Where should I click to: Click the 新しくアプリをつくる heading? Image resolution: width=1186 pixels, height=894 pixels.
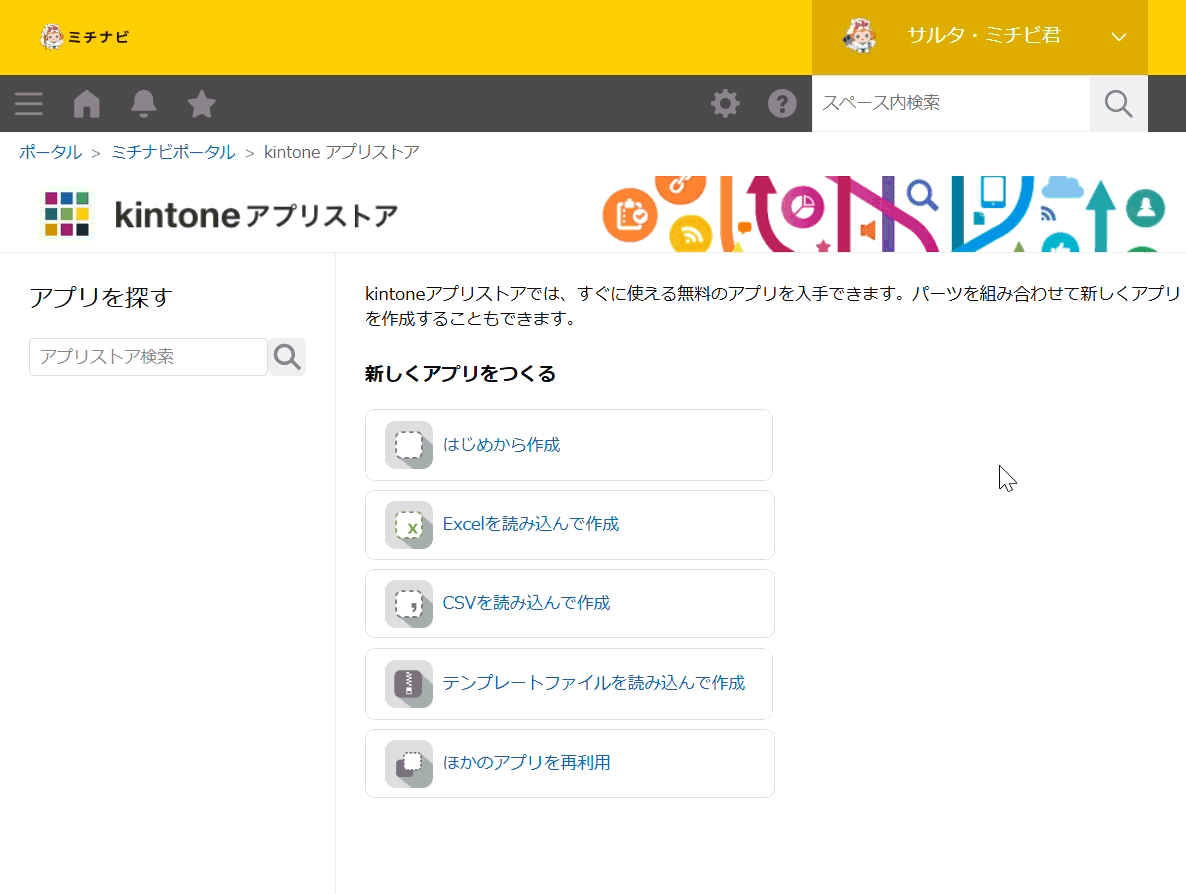tap(461, 374)
